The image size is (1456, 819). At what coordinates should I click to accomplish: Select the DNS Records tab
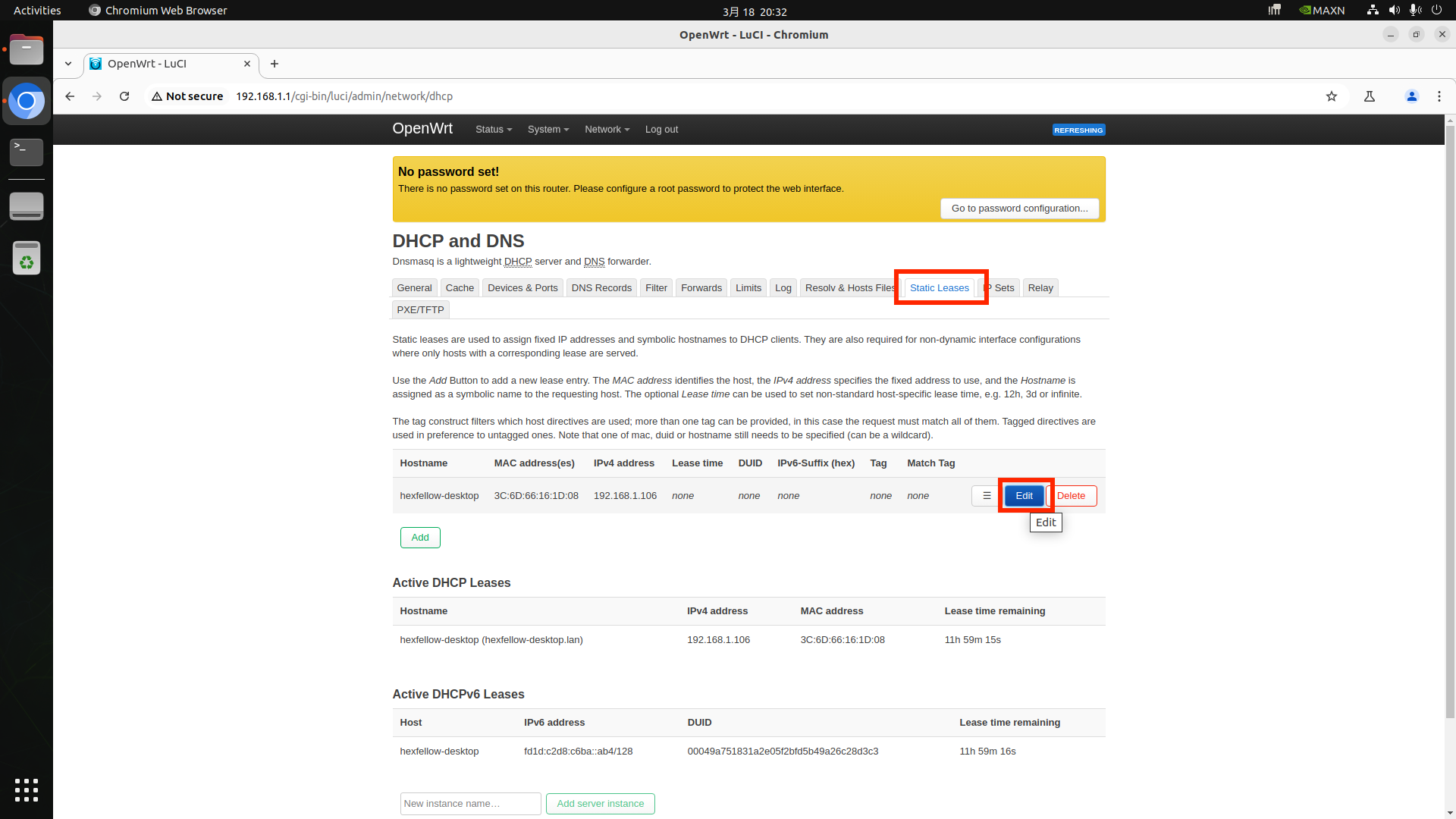click(601, 288)
